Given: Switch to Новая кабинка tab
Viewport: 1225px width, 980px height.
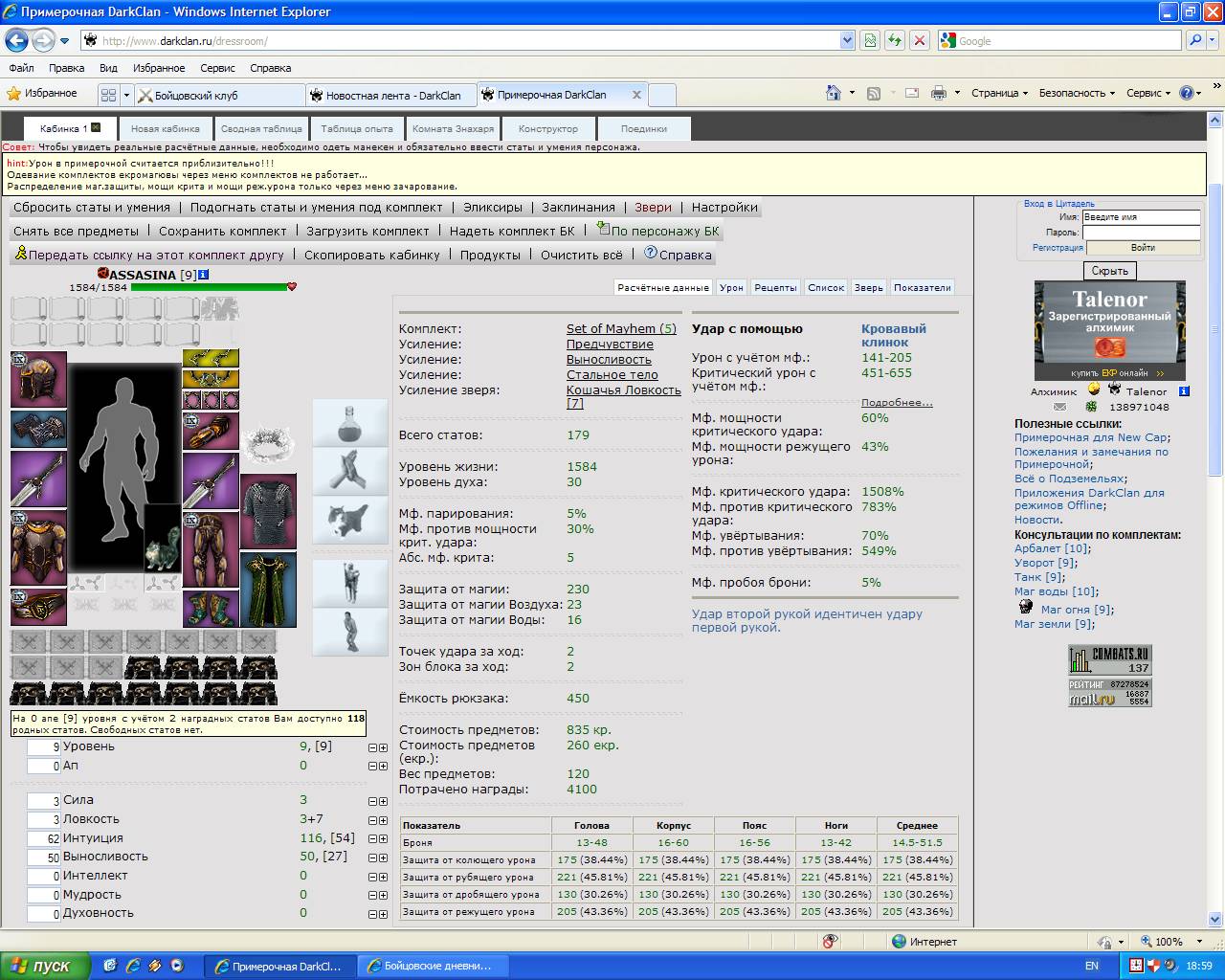Looking at the screenshot, I should pos(166,128).
